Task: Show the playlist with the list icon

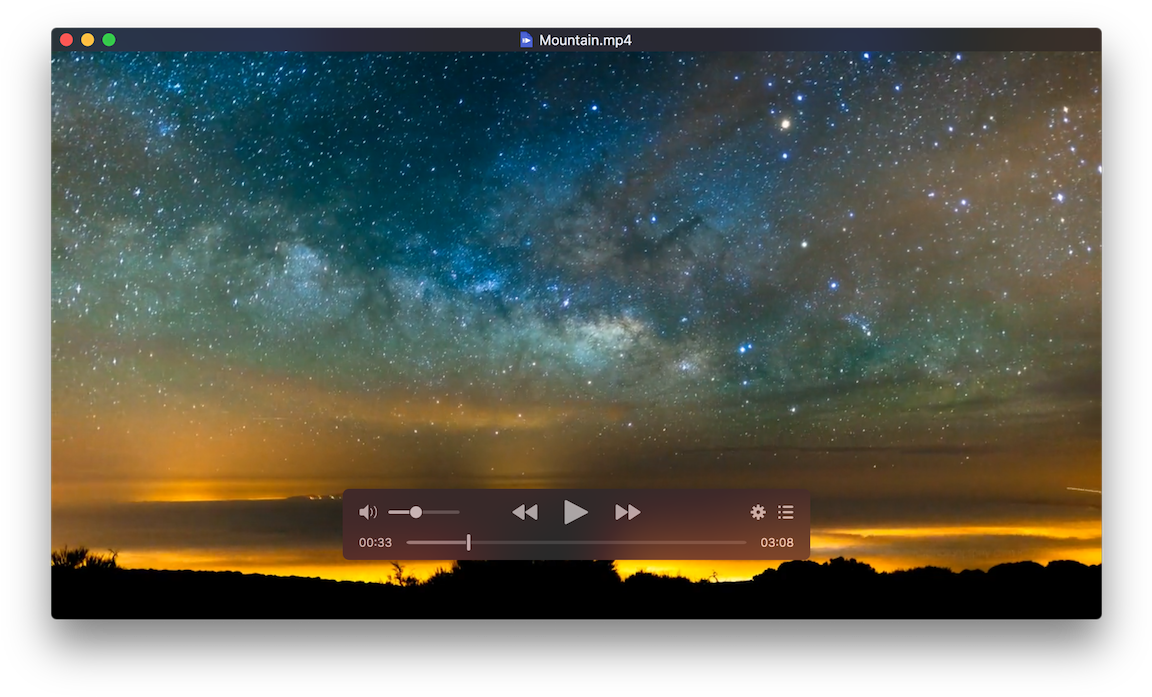Action: click(786, 512)
